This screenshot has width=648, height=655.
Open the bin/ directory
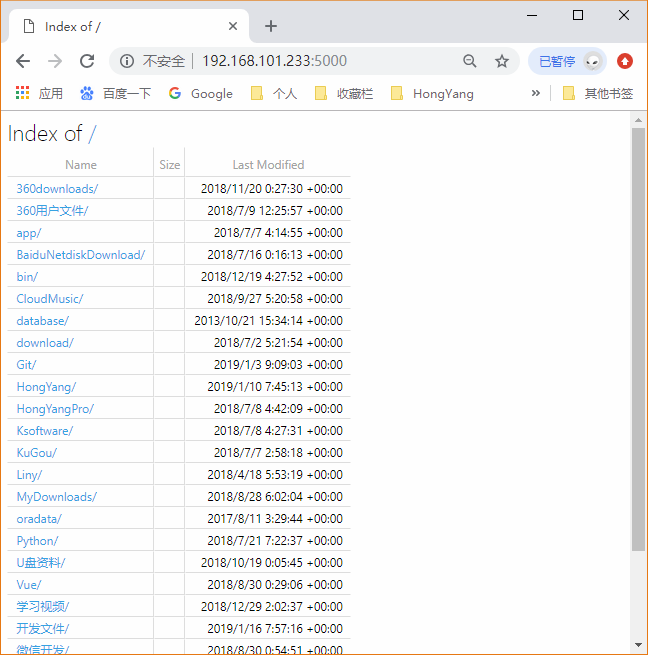point(27,277)
